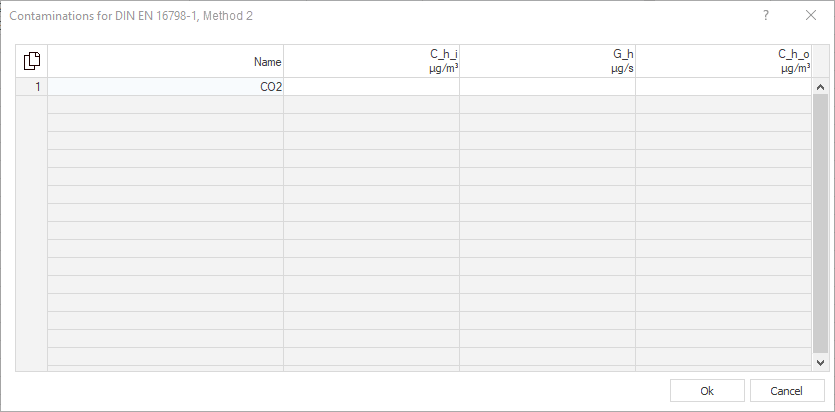Open the help question mark
Screen dimensions: 835x412
coord(766,15)
